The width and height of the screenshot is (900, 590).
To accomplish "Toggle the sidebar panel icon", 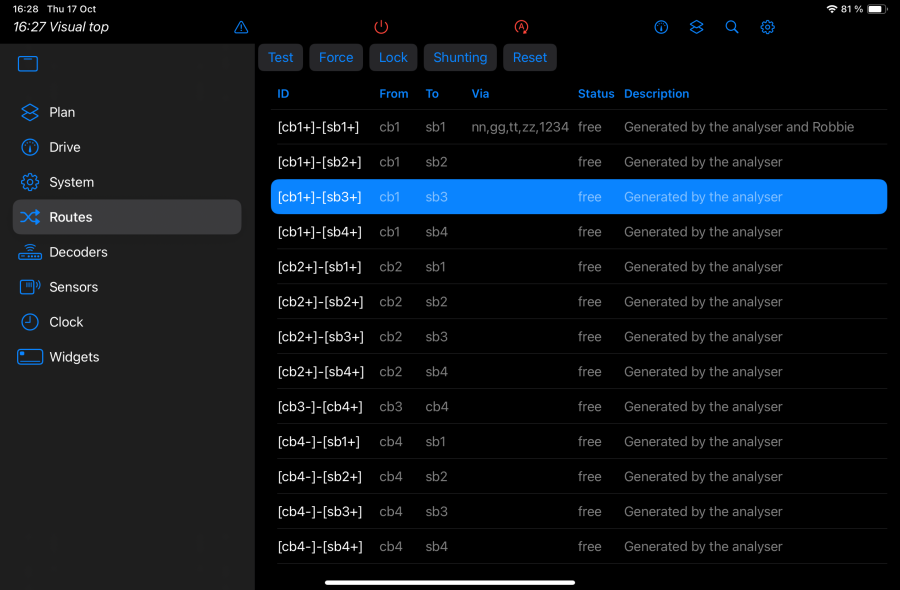I will coord(28,64).
